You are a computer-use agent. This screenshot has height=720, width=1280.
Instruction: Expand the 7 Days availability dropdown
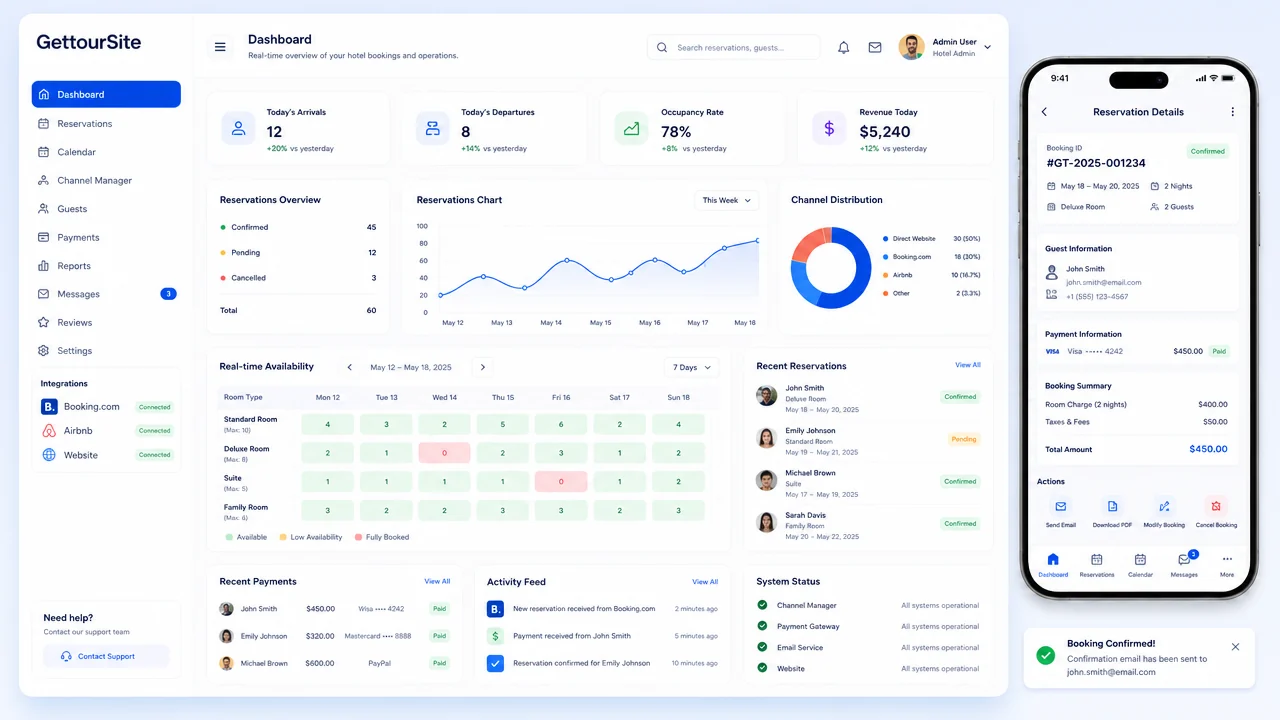click(x=691, y=367)
